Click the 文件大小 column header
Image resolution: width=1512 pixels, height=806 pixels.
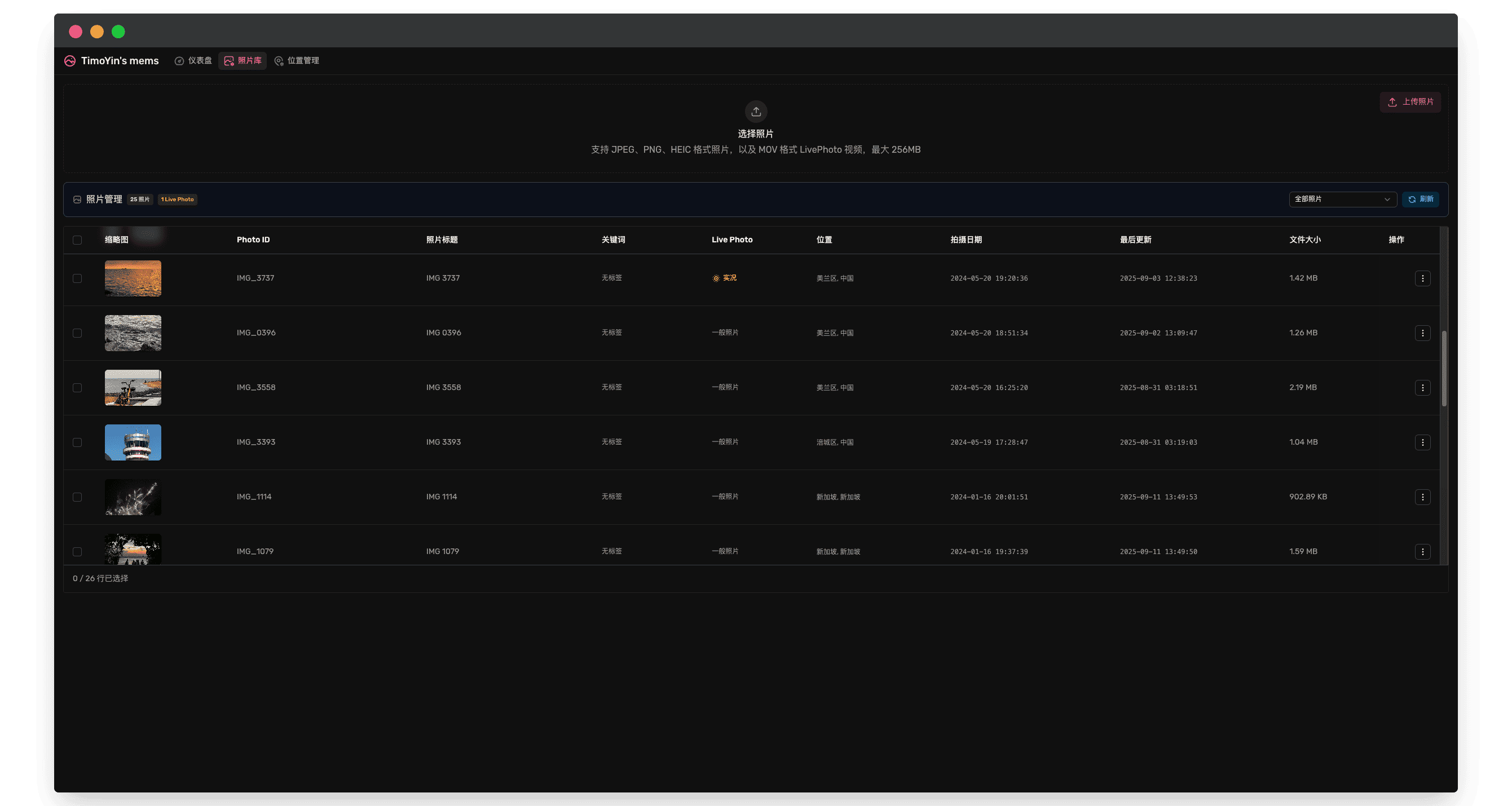pyautogui.click(x=1305, y=240)
